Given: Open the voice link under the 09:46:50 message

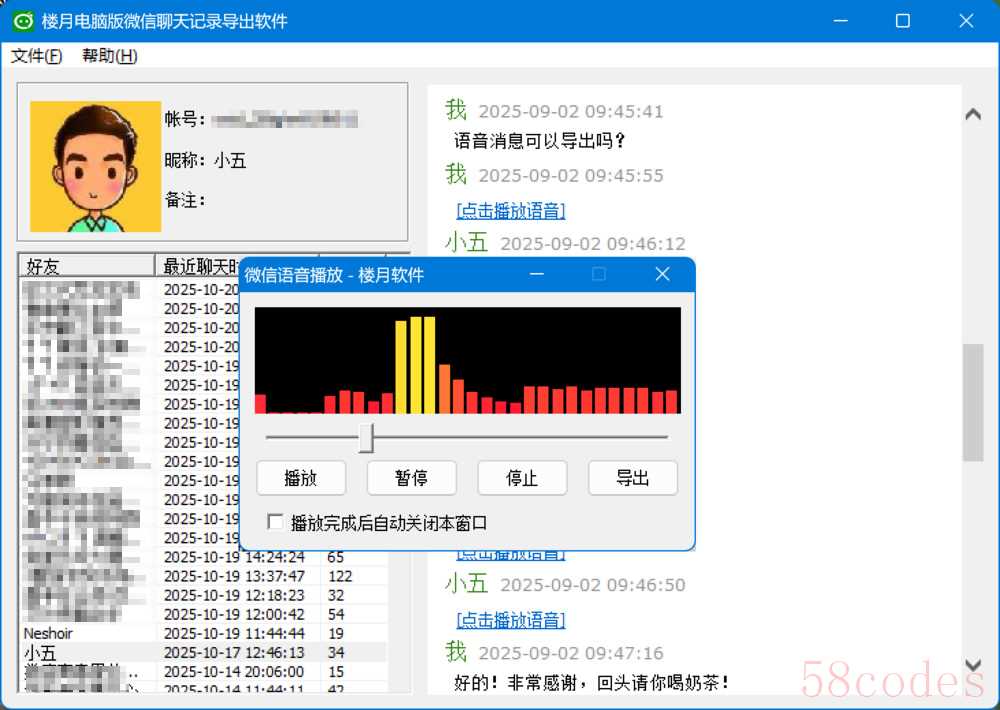Looking at the screenshot, I should tap(510, 620).
